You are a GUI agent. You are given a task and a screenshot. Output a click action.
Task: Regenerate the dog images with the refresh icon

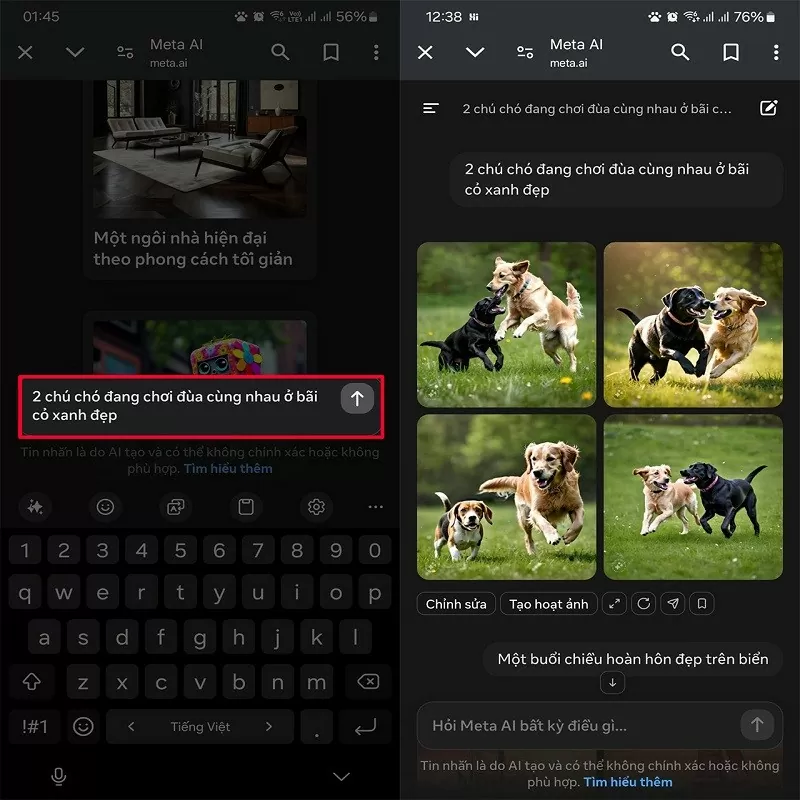tap(643, 604)
